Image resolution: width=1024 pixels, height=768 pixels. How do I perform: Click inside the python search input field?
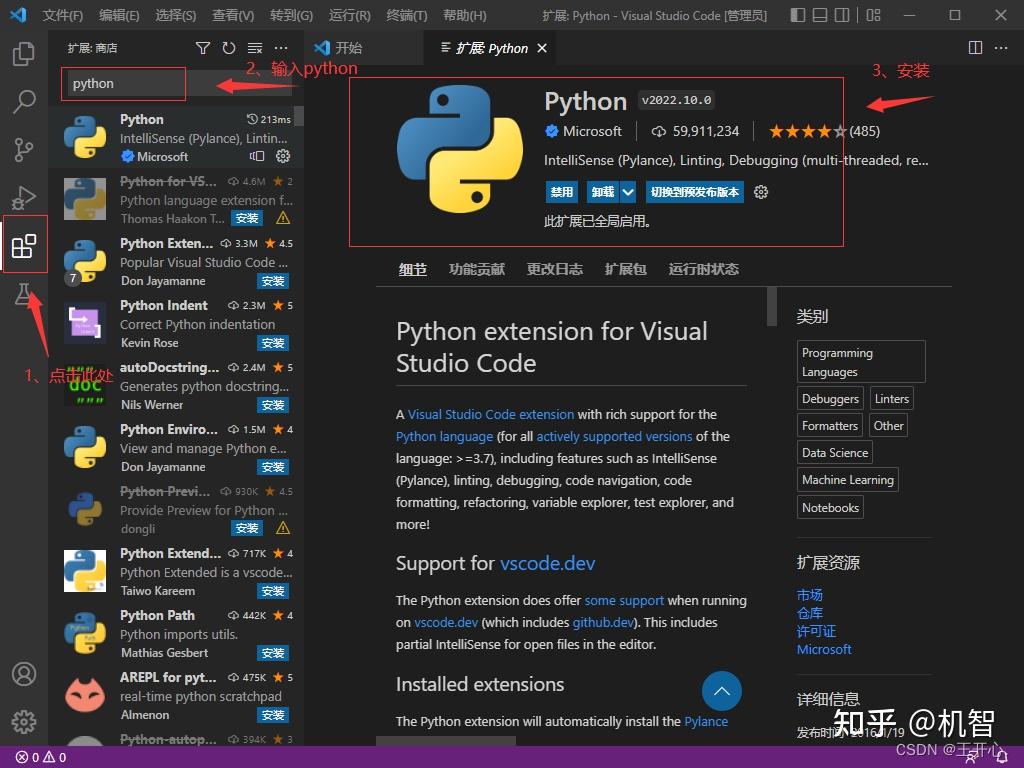(123, 84)
